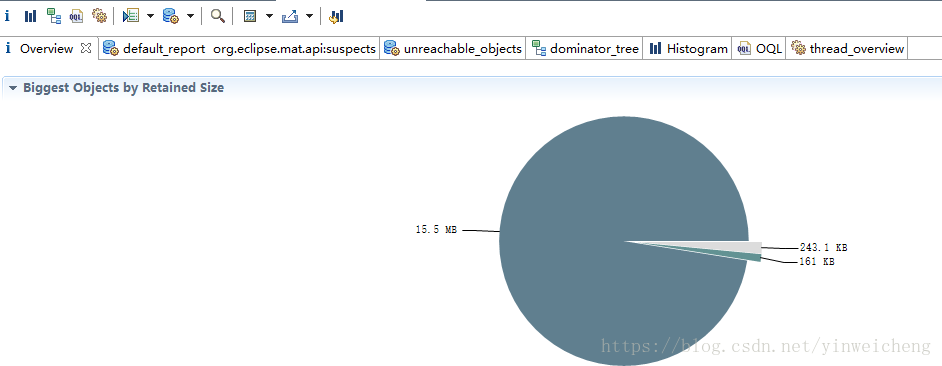This screenshot has width=942, height=366.
Task: Click the export toolbar icon
Action: [x=290, y=16]
